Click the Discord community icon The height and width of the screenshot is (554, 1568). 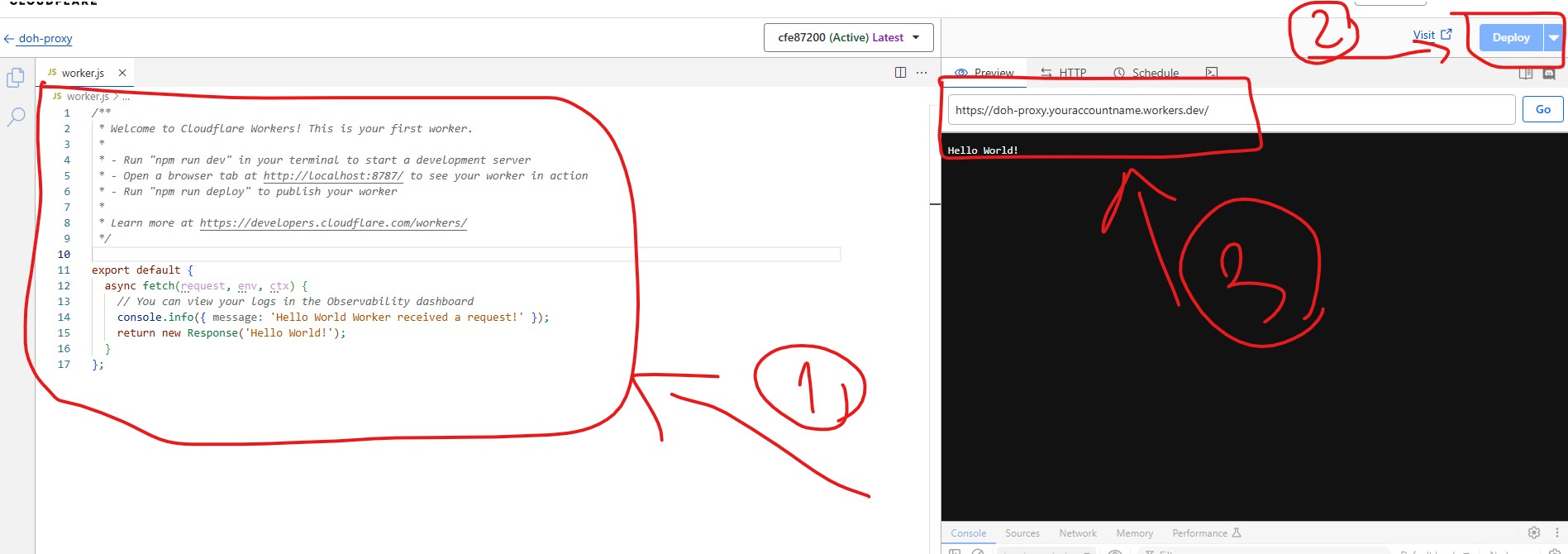[x=1549, y=74]
